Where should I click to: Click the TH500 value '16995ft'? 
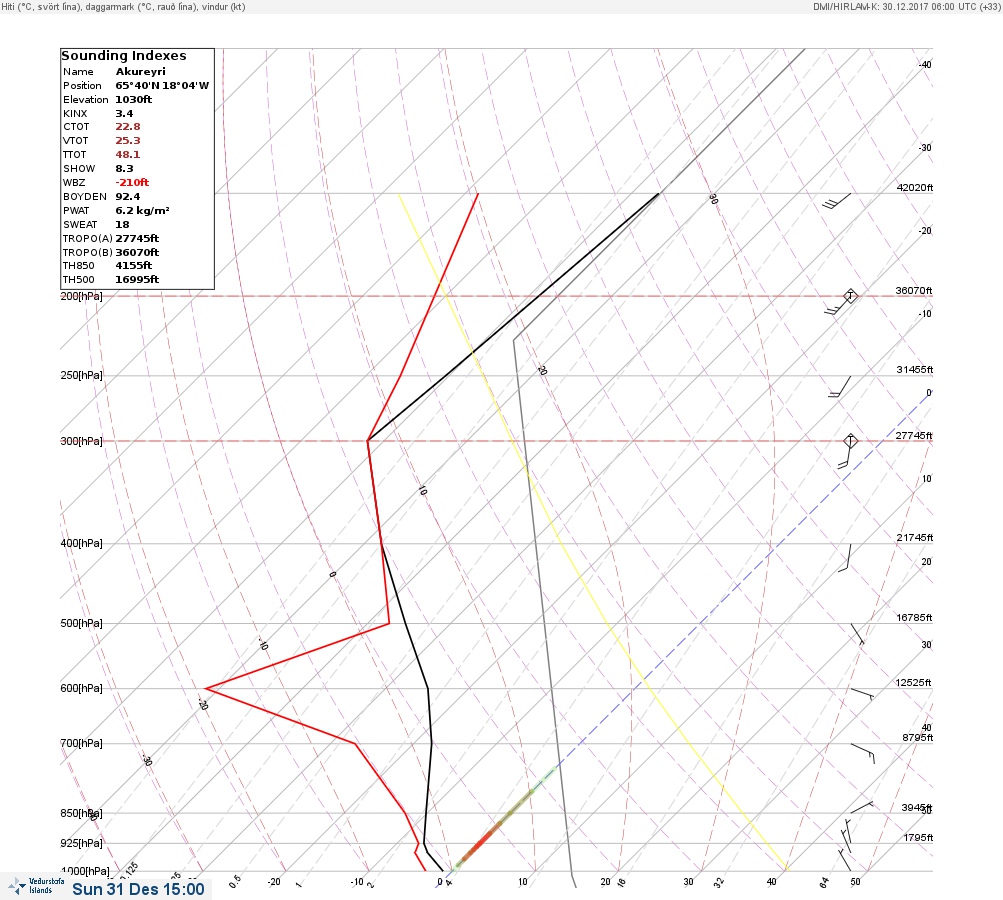point(137,280)
